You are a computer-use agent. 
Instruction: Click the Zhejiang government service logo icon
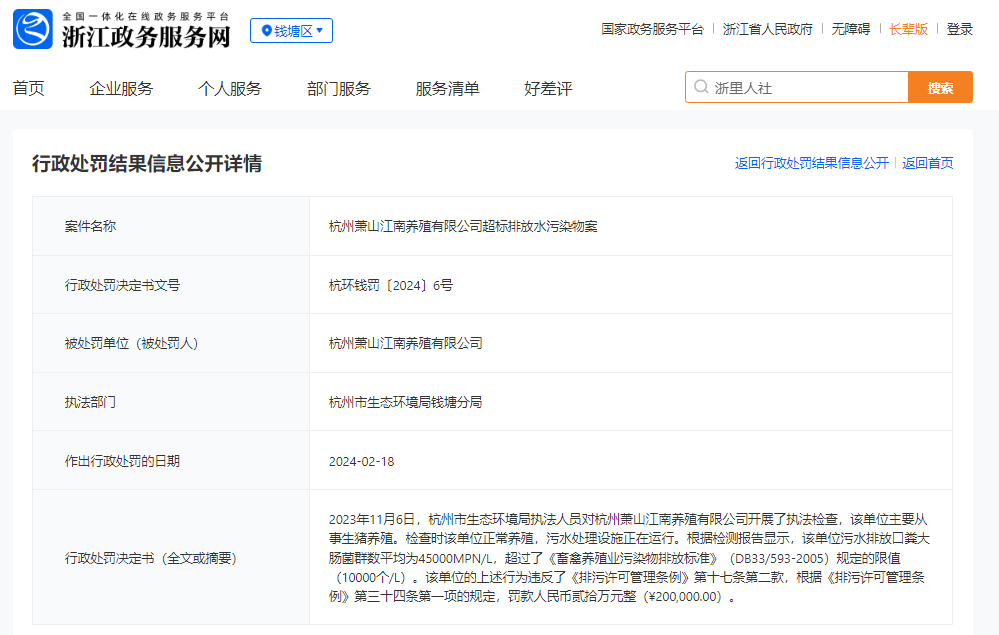32,29
